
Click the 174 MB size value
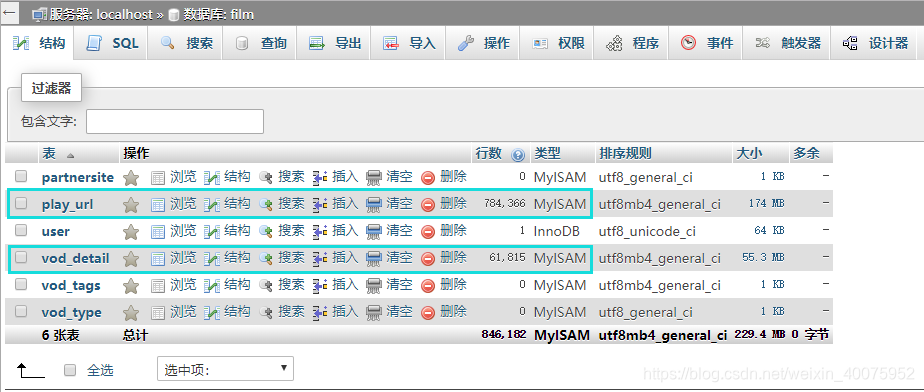tap(766, 204)
